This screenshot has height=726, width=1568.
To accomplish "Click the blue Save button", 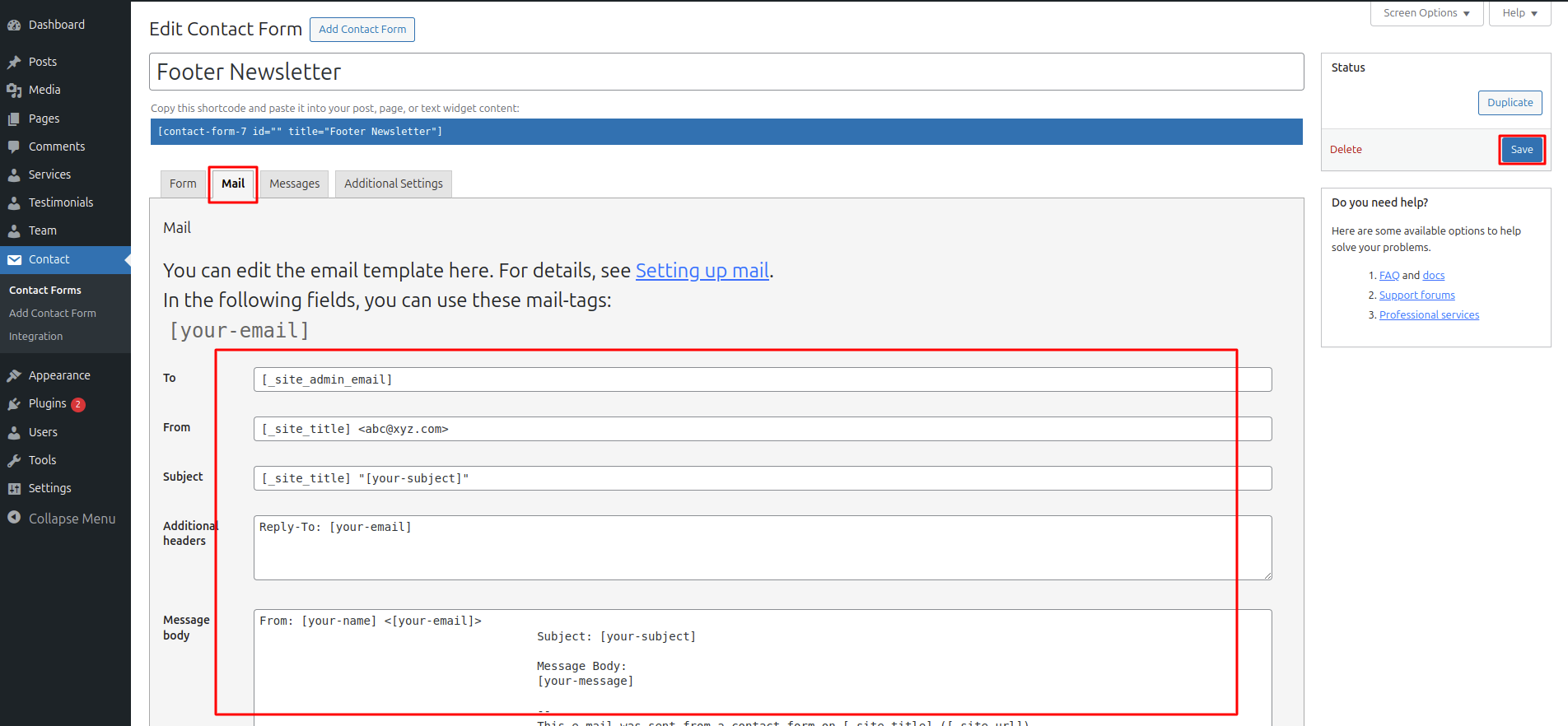I will [x=1522, y=150].
